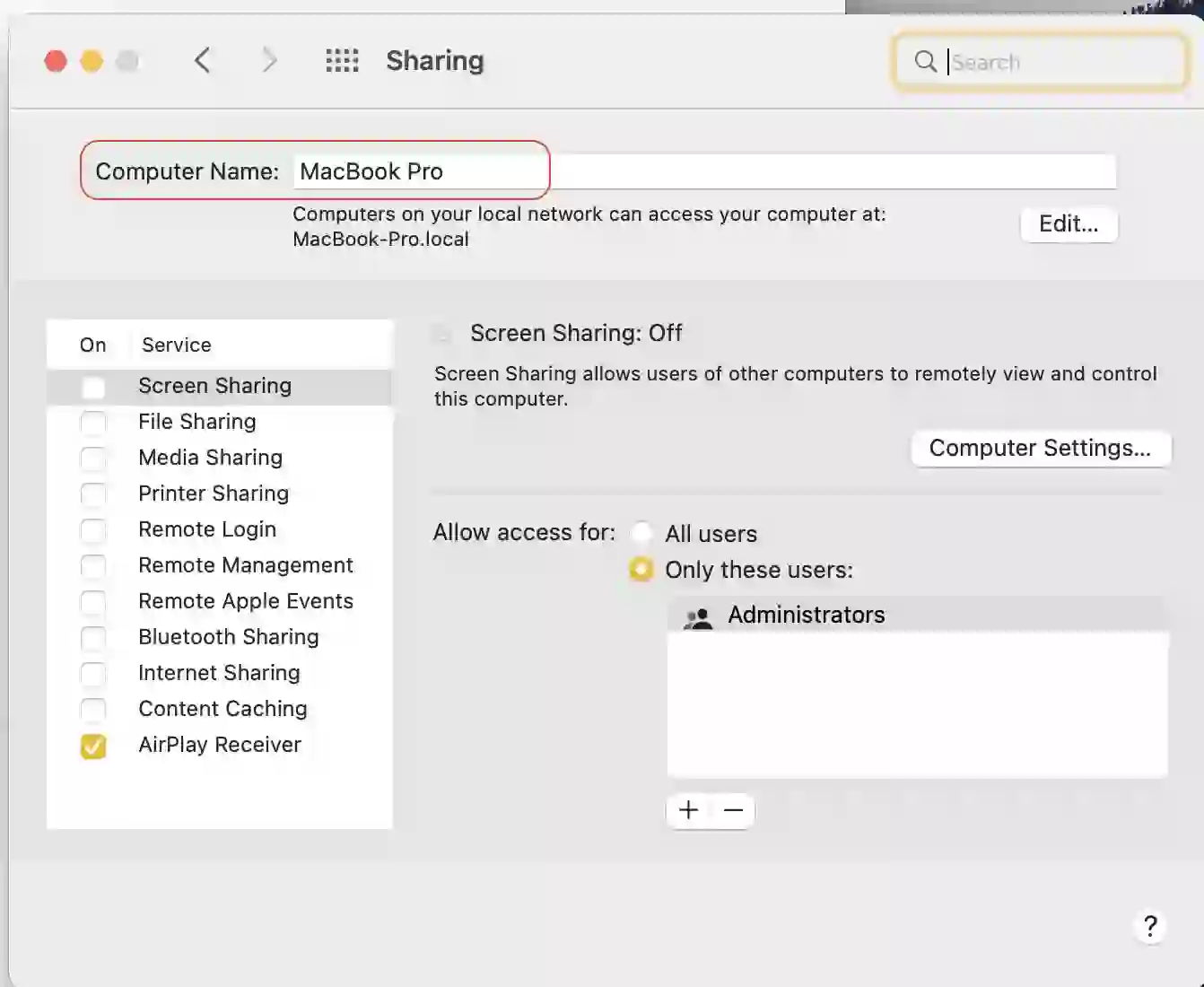The height and width of the screenshot is (987, 1204).
Task: Enable the Remote Management checkbox
Action: pos(93,566)
